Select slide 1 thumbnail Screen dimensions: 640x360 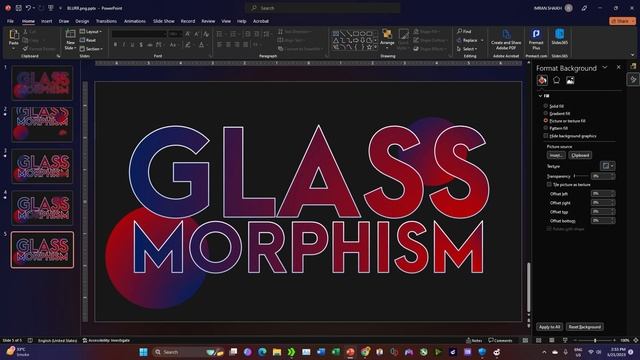(42, 83)
